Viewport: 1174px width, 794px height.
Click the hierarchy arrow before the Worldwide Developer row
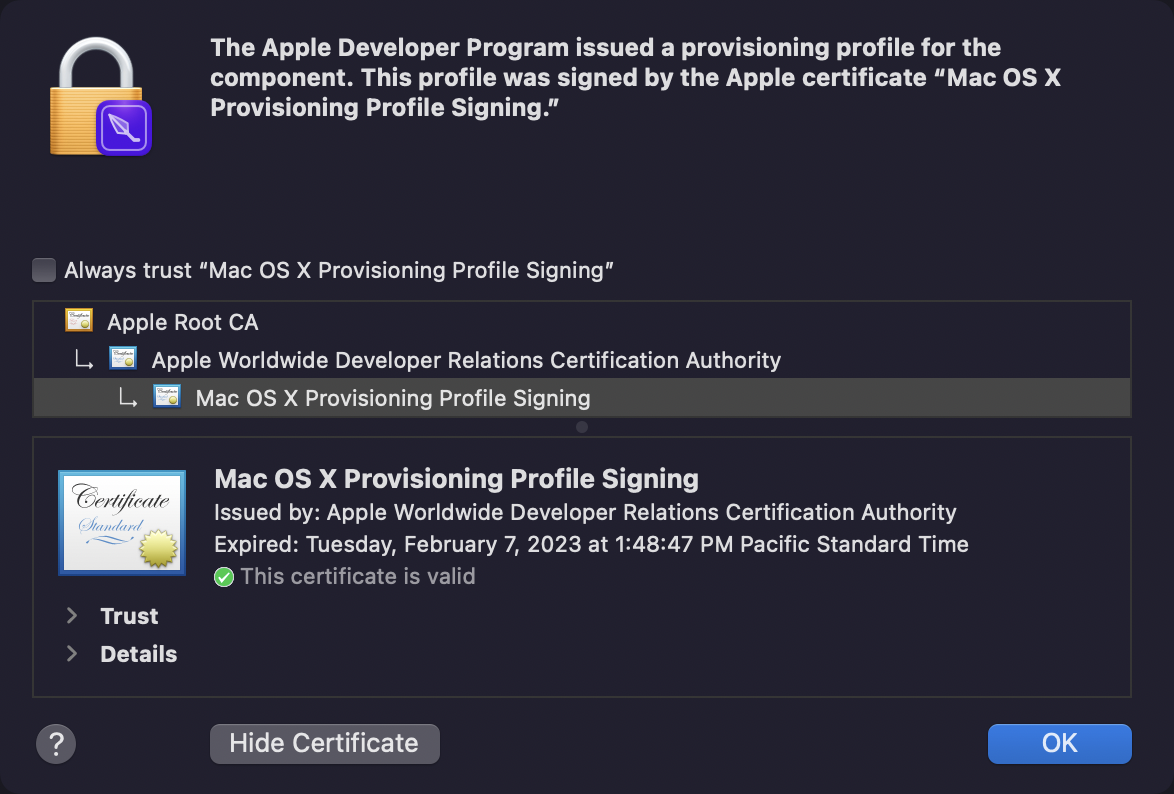click(x=86, y=360)
